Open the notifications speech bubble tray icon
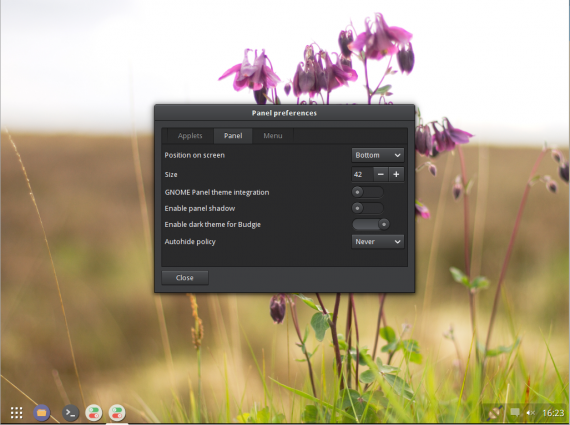The height and width of the screenshot is (425, 570). click(x=515, y=412)
